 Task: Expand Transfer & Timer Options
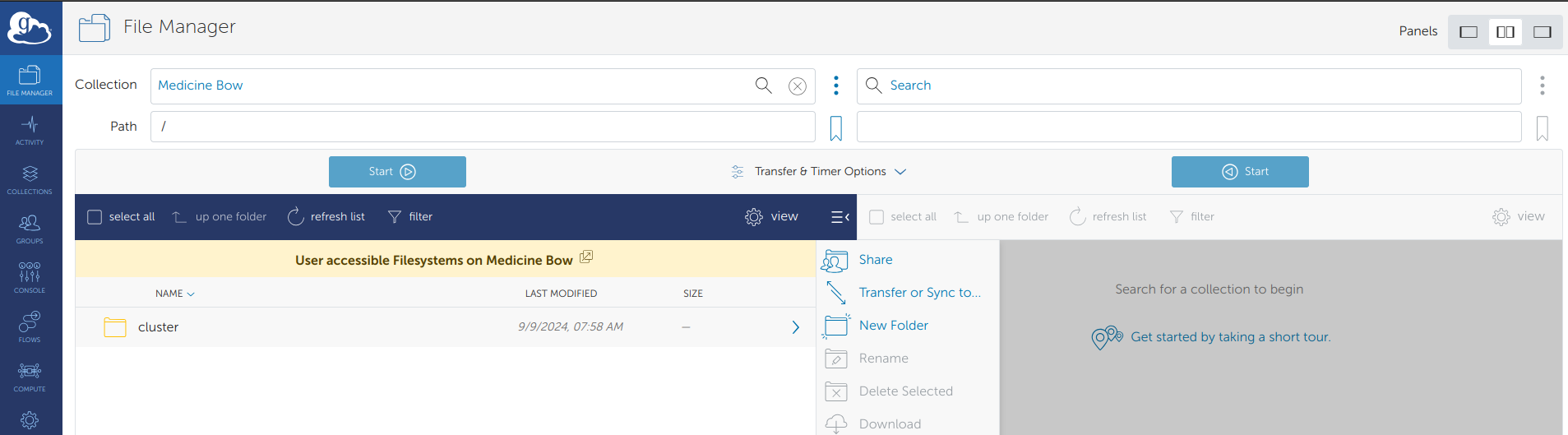[818, 172]
